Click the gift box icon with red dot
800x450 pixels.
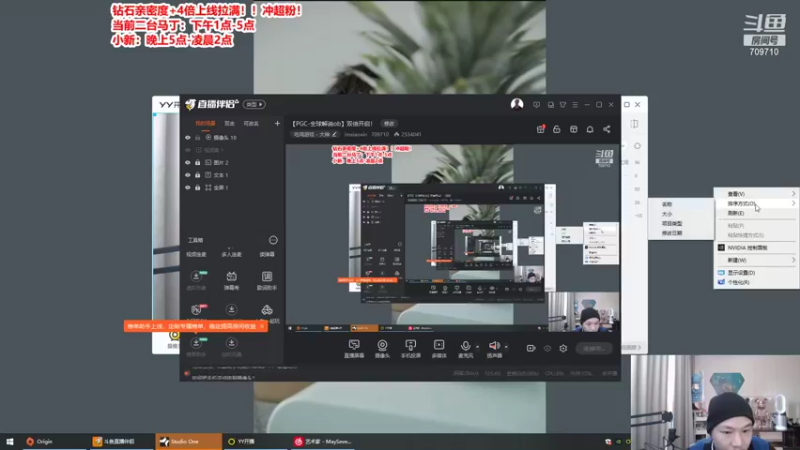point(540,129)
